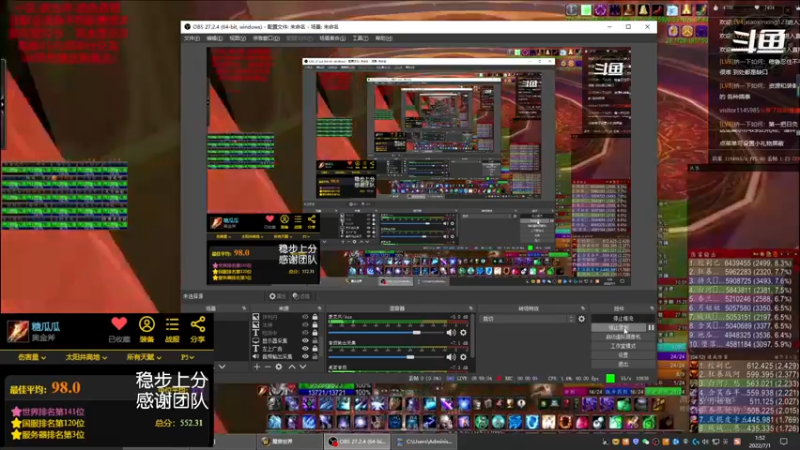Toggle visibility eye of the third source row
The height and width of the screenshot is (450, 800).
click(305, 333)
